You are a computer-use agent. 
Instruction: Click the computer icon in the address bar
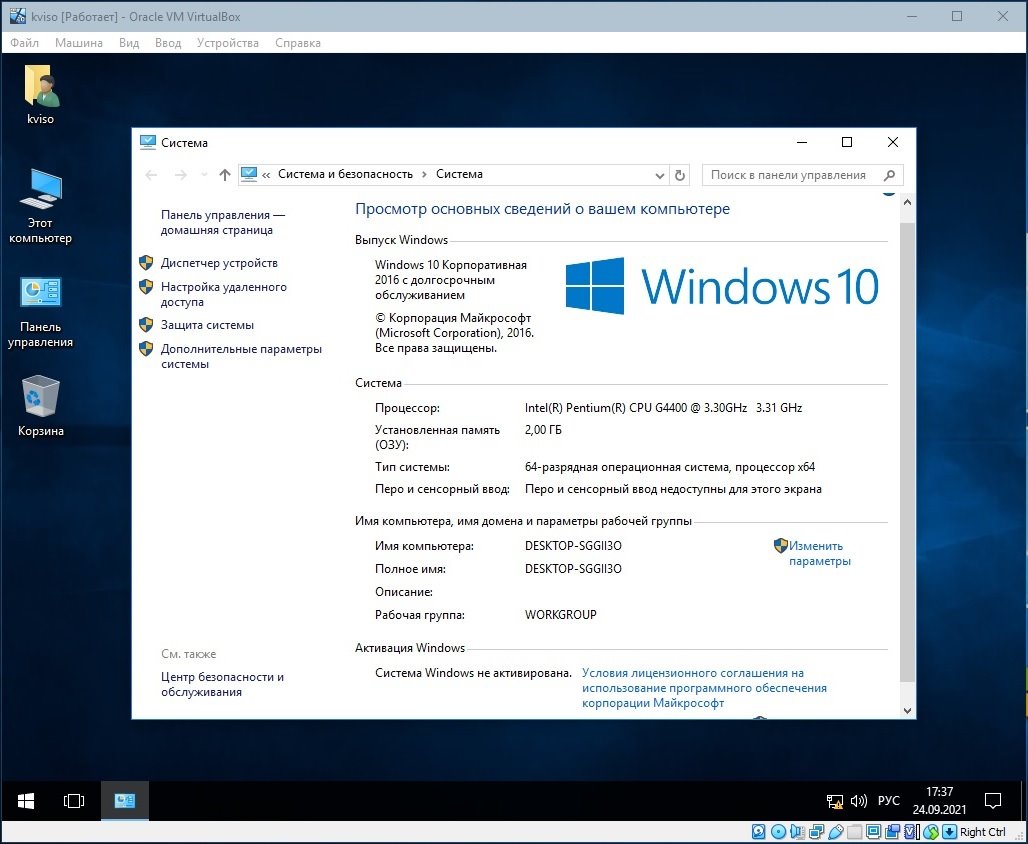pyautogui.click(x=248, y=174)
